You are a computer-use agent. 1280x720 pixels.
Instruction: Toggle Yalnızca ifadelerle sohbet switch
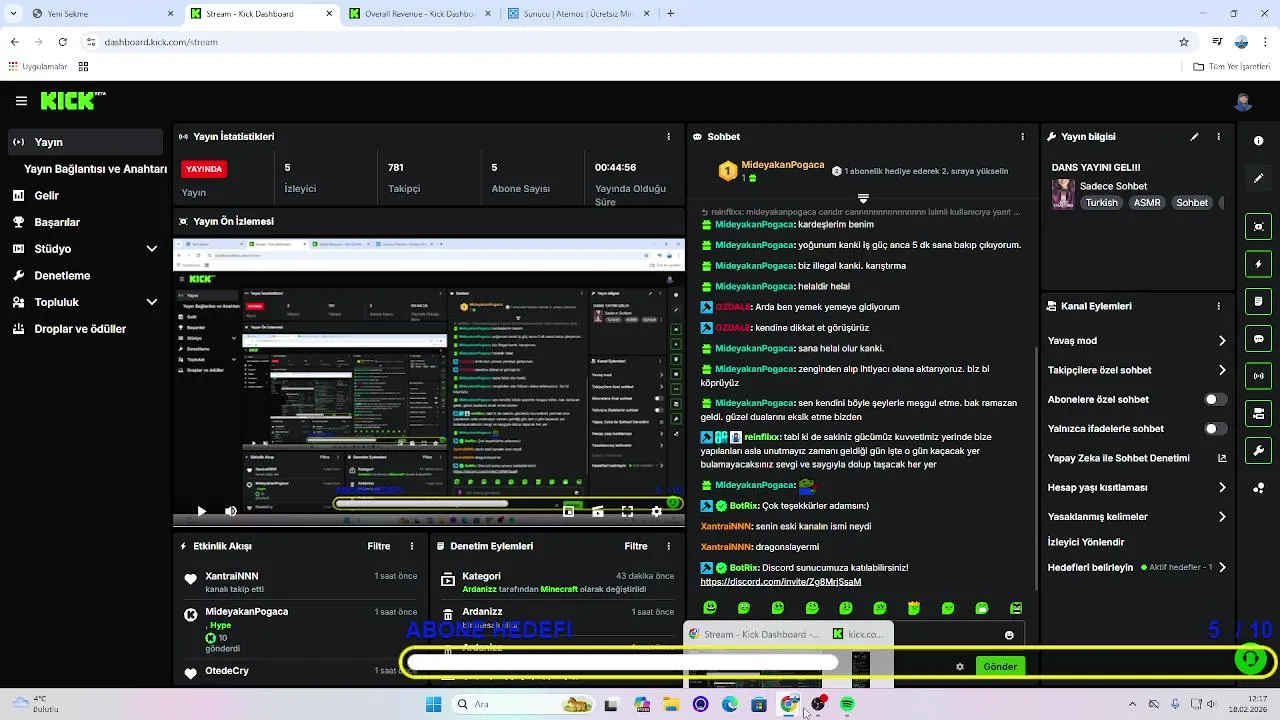1215,429
